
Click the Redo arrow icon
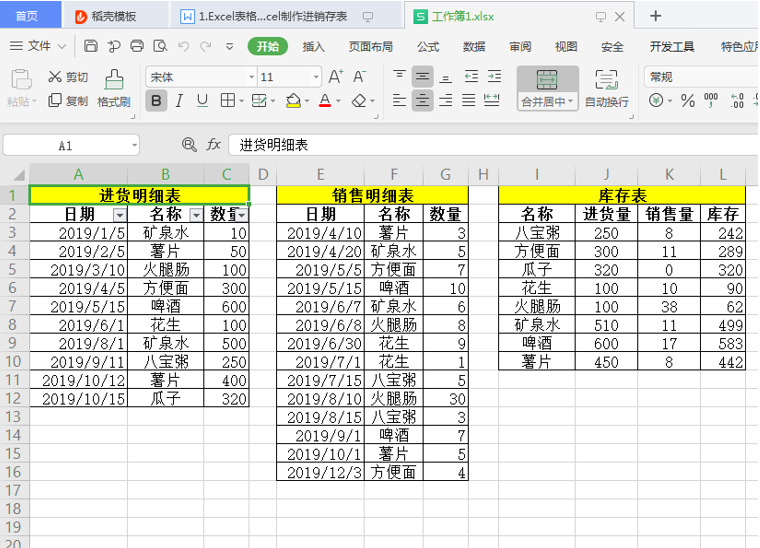click(x=206, y=47)
